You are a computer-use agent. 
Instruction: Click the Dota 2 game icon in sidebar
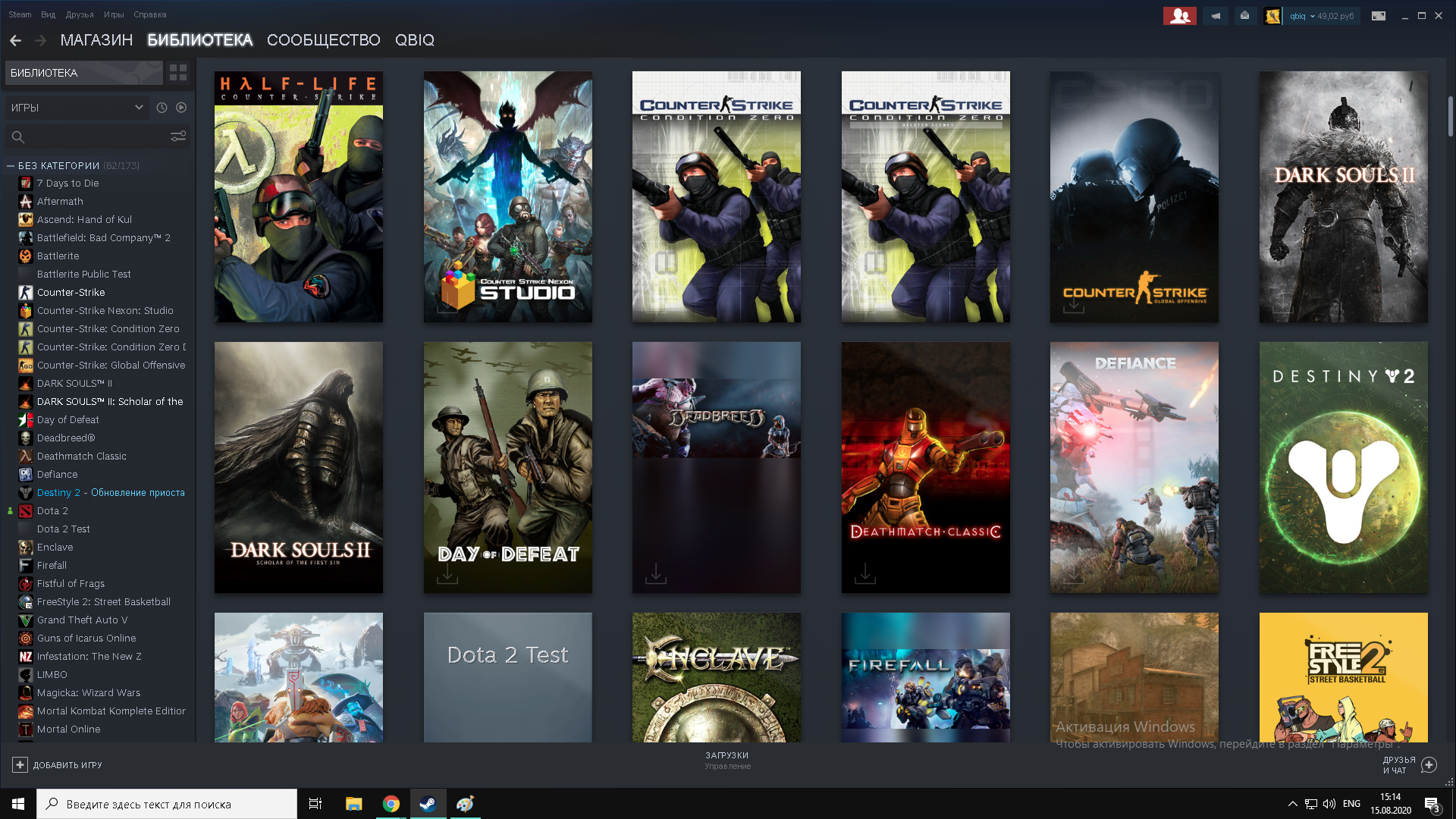point(26,511)
